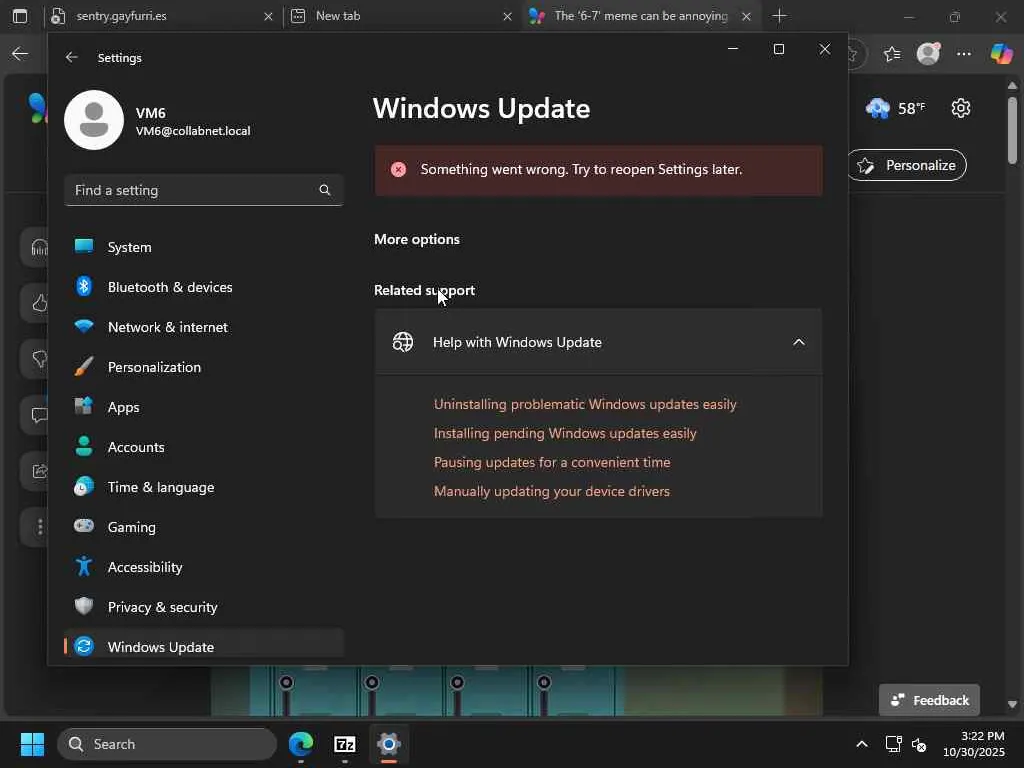Image resolution: width=1024 pixels, height=768 pixels.
Task: Open the clock showing 3:22 PM
Action: coord(974,744)
